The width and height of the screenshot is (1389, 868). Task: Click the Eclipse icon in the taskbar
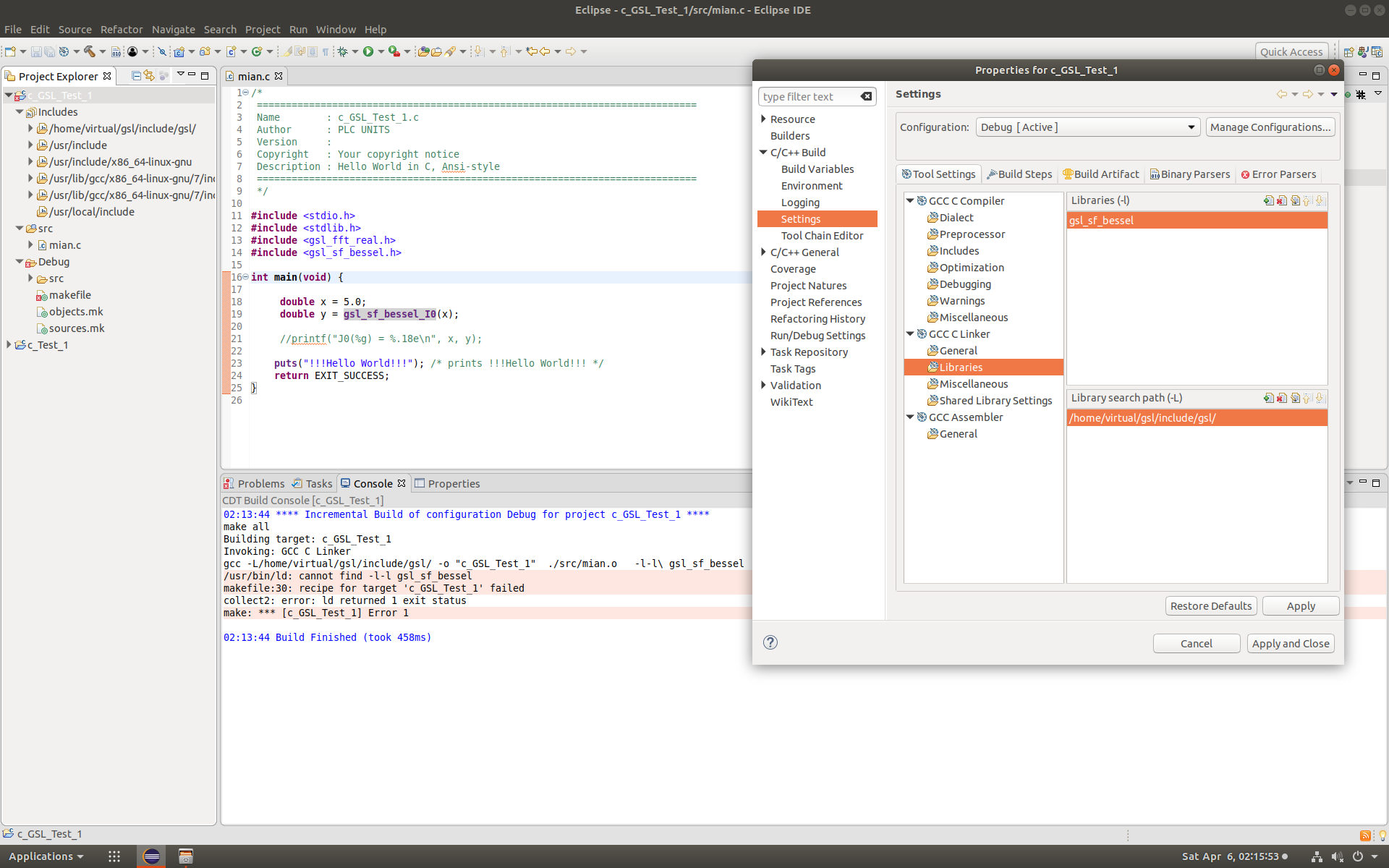tap(151, 856)
